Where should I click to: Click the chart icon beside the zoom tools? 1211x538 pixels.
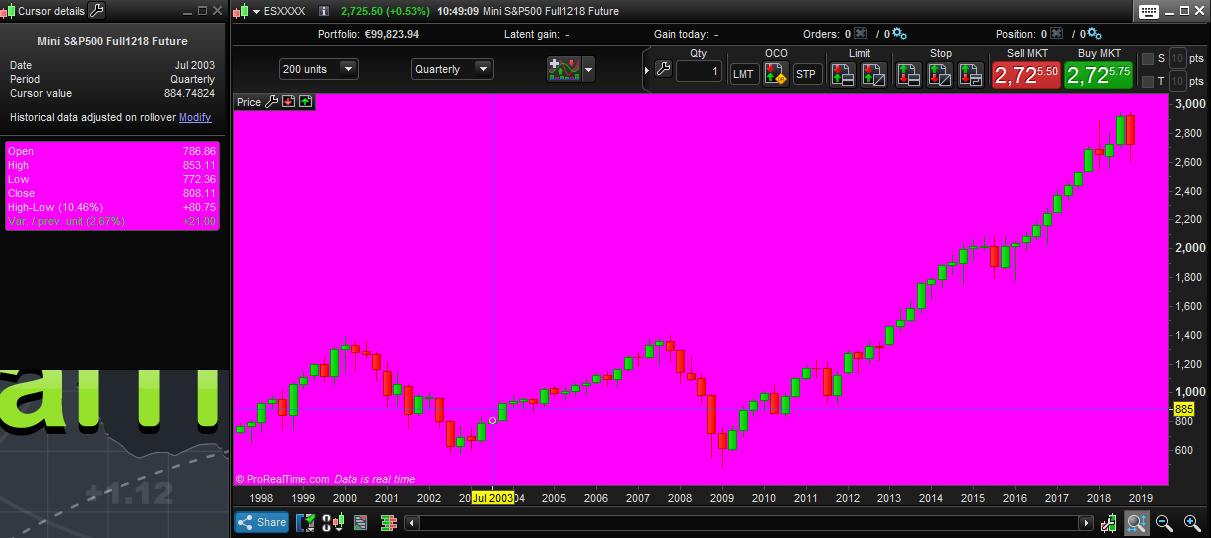[1108, 522]
